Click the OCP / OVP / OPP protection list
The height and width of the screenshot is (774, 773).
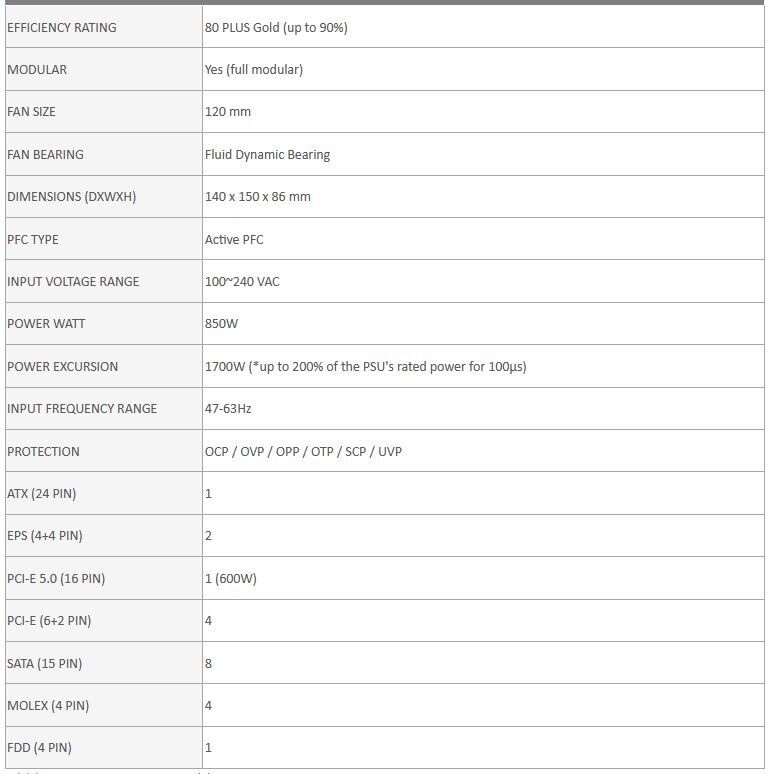[x=303, y=452]
